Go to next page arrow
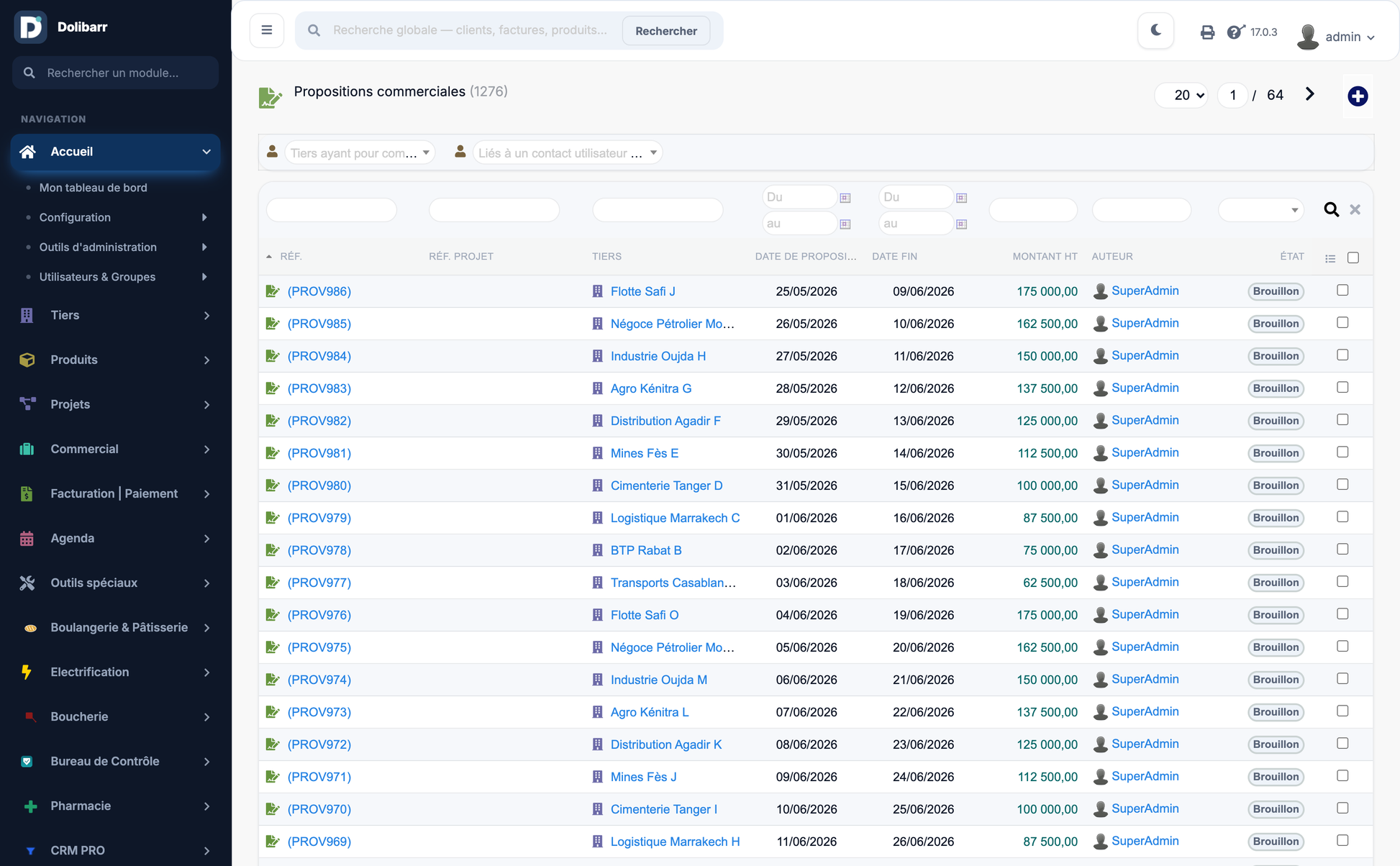Viewport: 1400px width, 866px height. tap(1309, 94)
